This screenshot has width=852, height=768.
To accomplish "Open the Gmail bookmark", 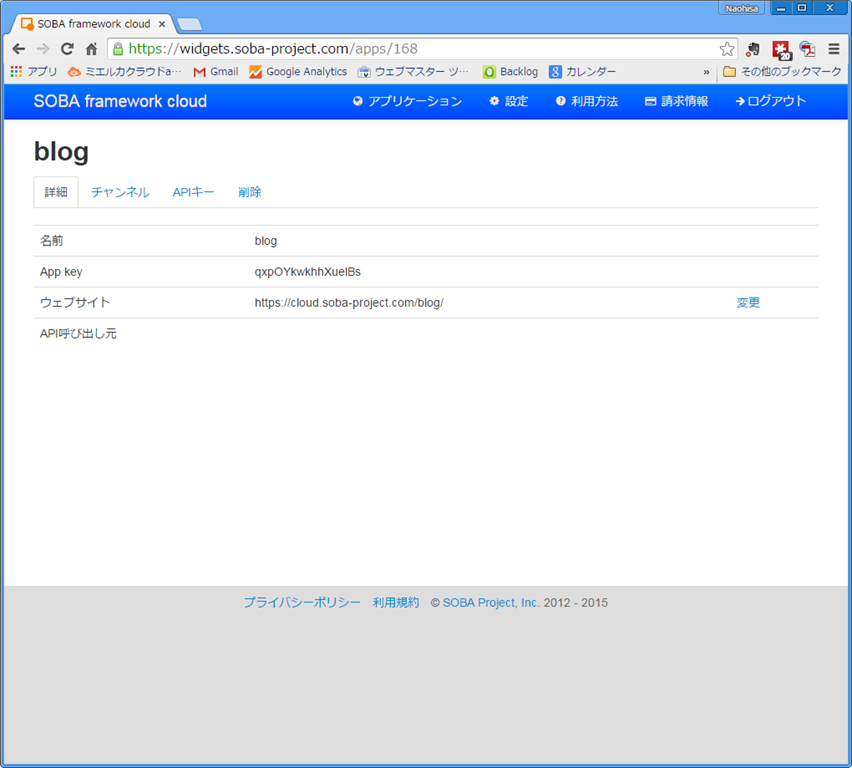I will tap(216, 72).
